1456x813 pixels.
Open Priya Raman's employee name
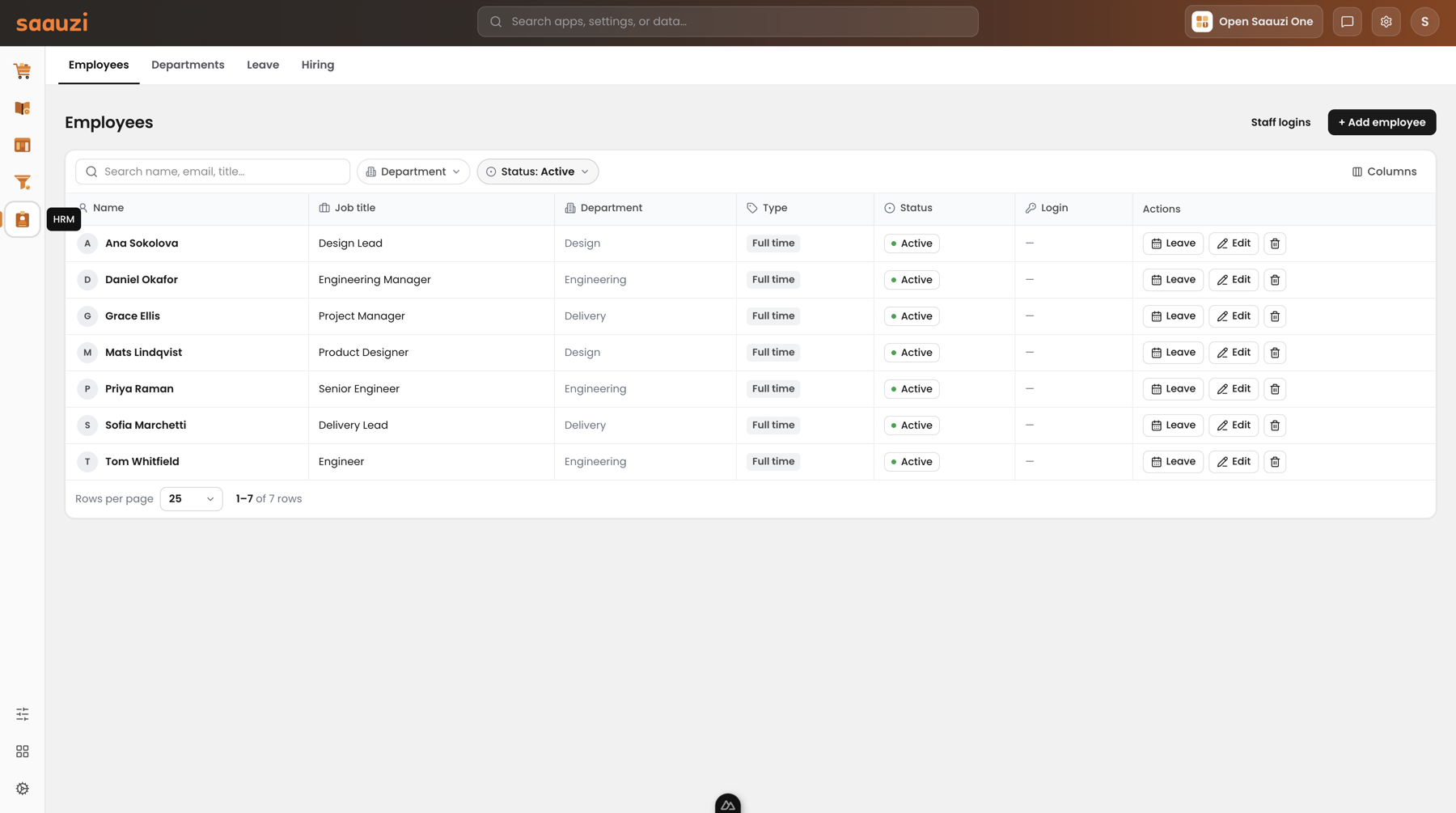pyautogui.click(x=139, y=389)
